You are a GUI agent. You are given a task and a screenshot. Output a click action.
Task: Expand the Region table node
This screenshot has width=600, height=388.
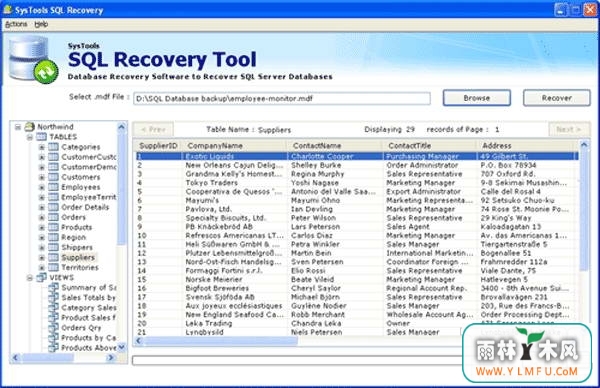[42, 237]
